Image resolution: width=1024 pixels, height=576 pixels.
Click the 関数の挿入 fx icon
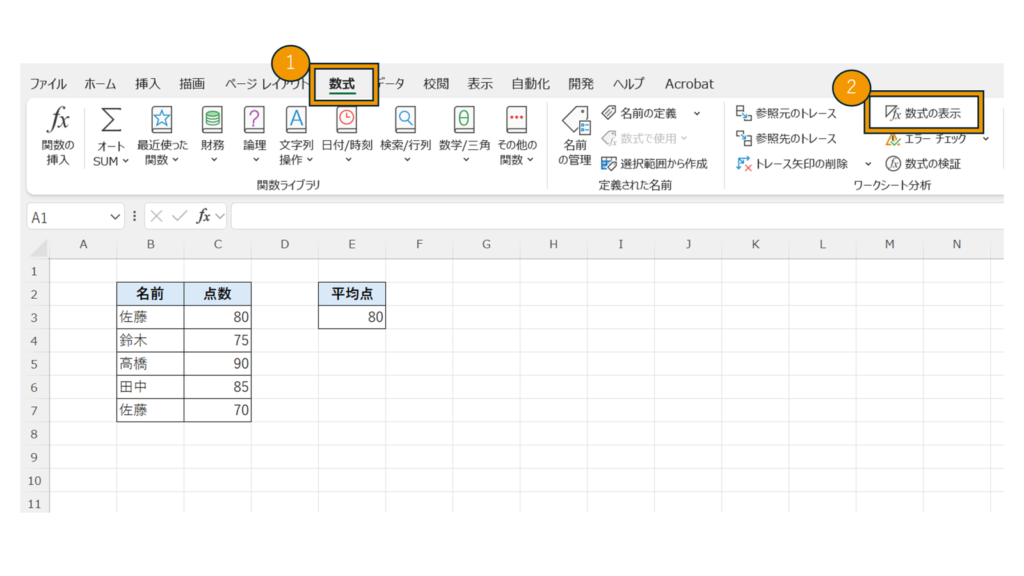(58, 122)
